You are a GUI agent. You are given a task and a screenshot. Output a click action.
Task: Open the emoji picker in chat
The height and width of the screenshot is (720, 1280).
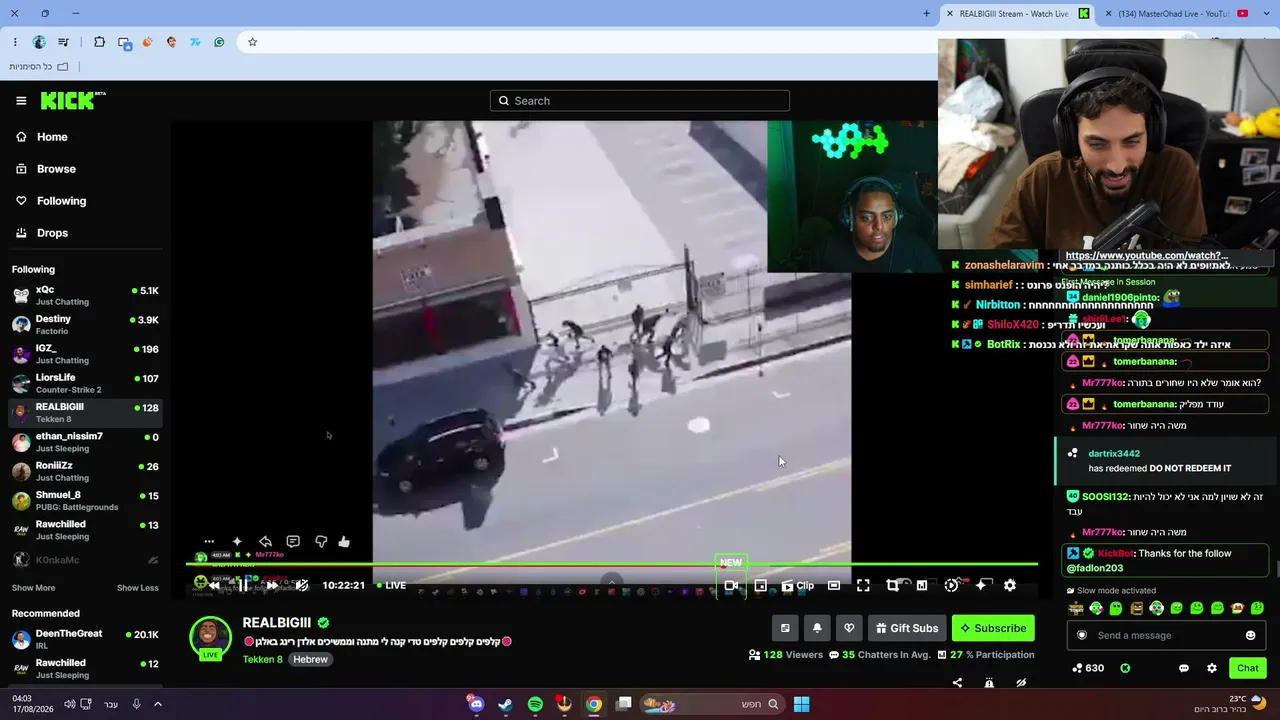click(x=1250, y=636)
